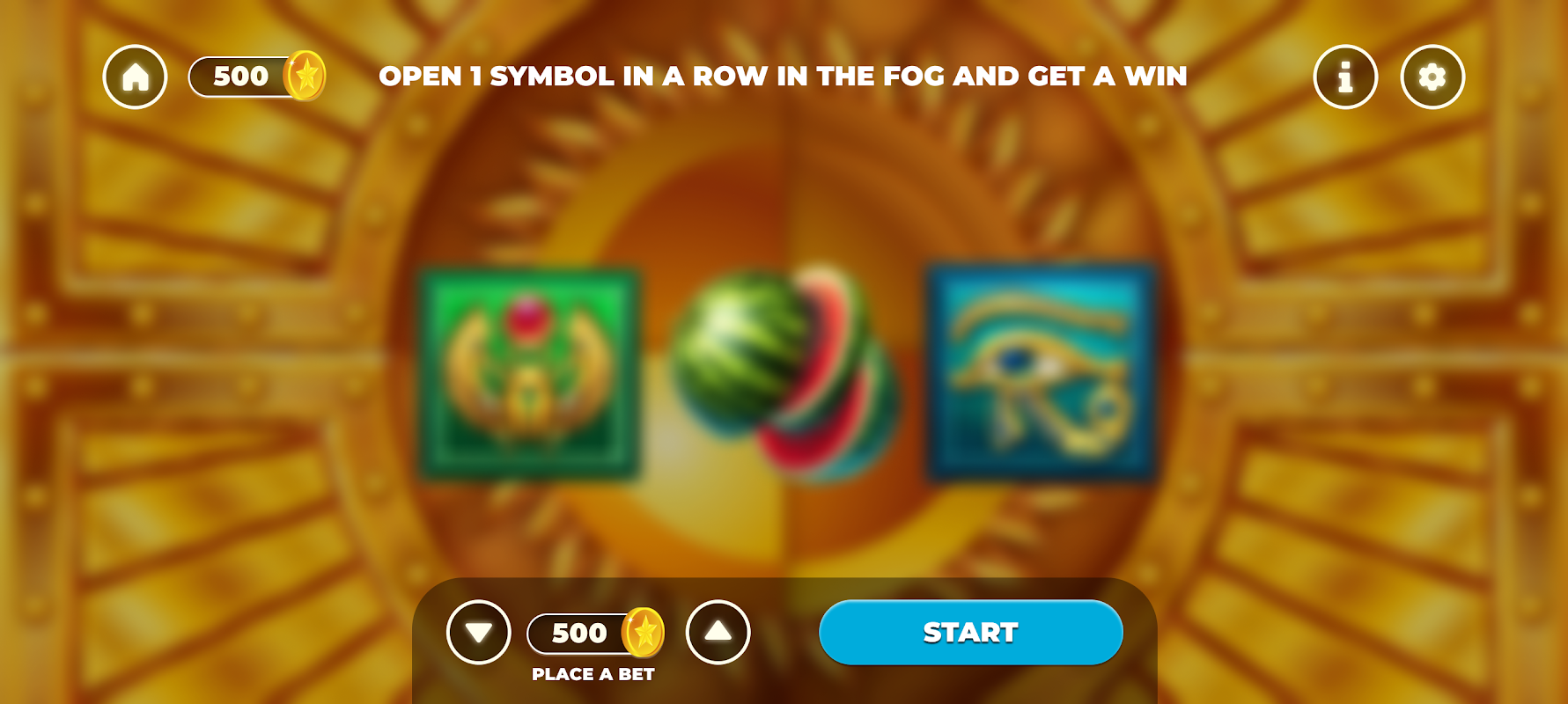Open the game info icon
Screen dimensions: 1568x704
tap(1345, 77)
